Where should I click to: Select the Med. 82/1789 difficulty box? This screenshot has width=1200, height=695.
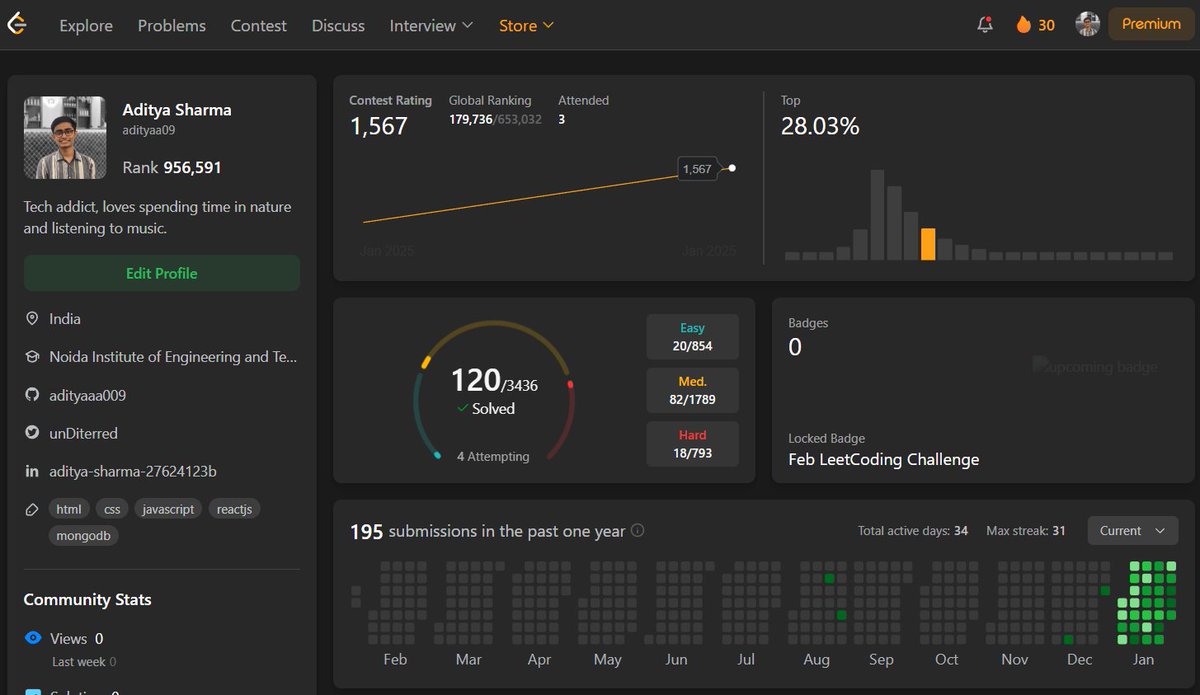coord(693,391)
